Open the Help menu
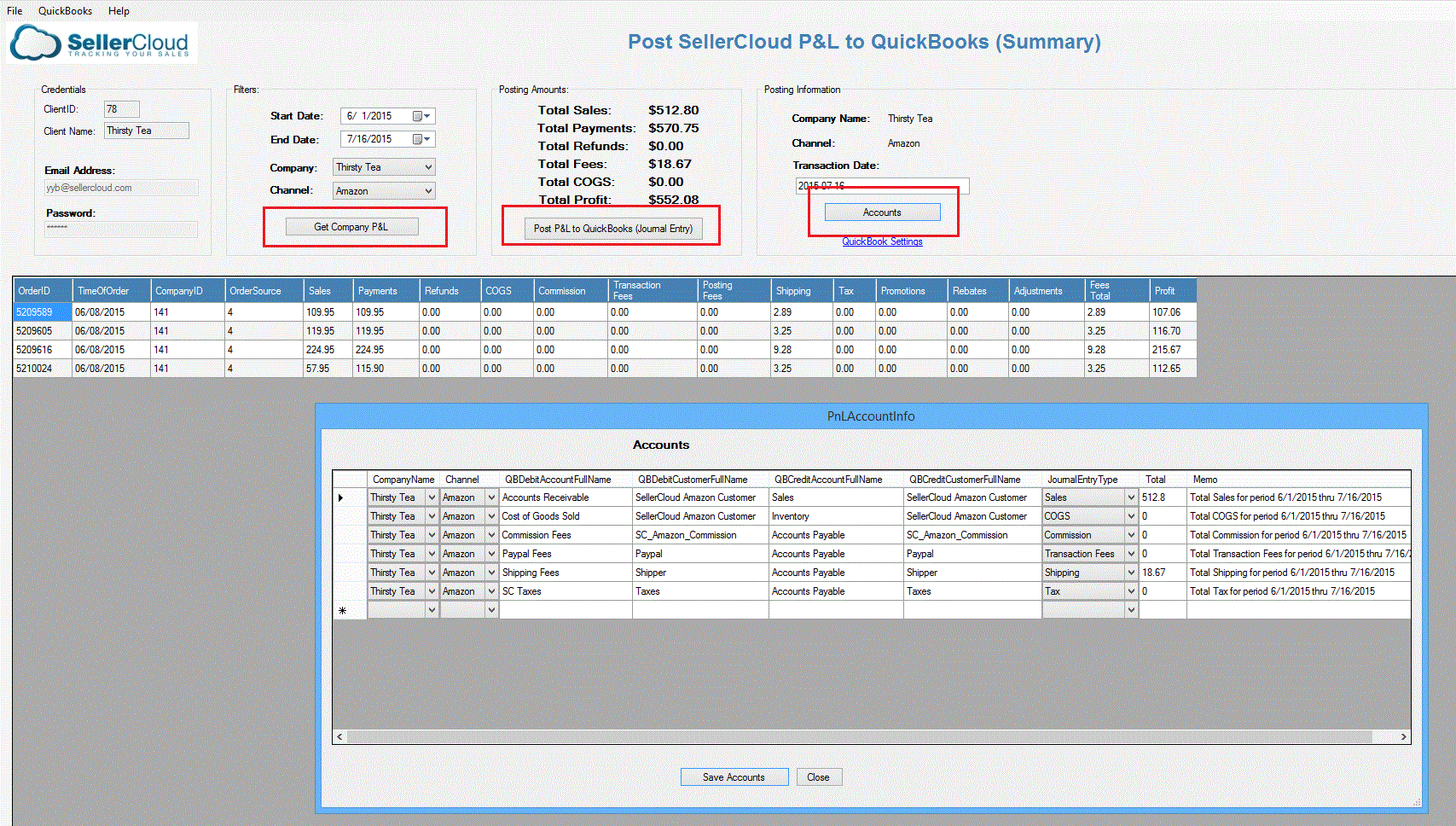The image size is (1456, 826). pyautogui.click(x=119, y=11)
